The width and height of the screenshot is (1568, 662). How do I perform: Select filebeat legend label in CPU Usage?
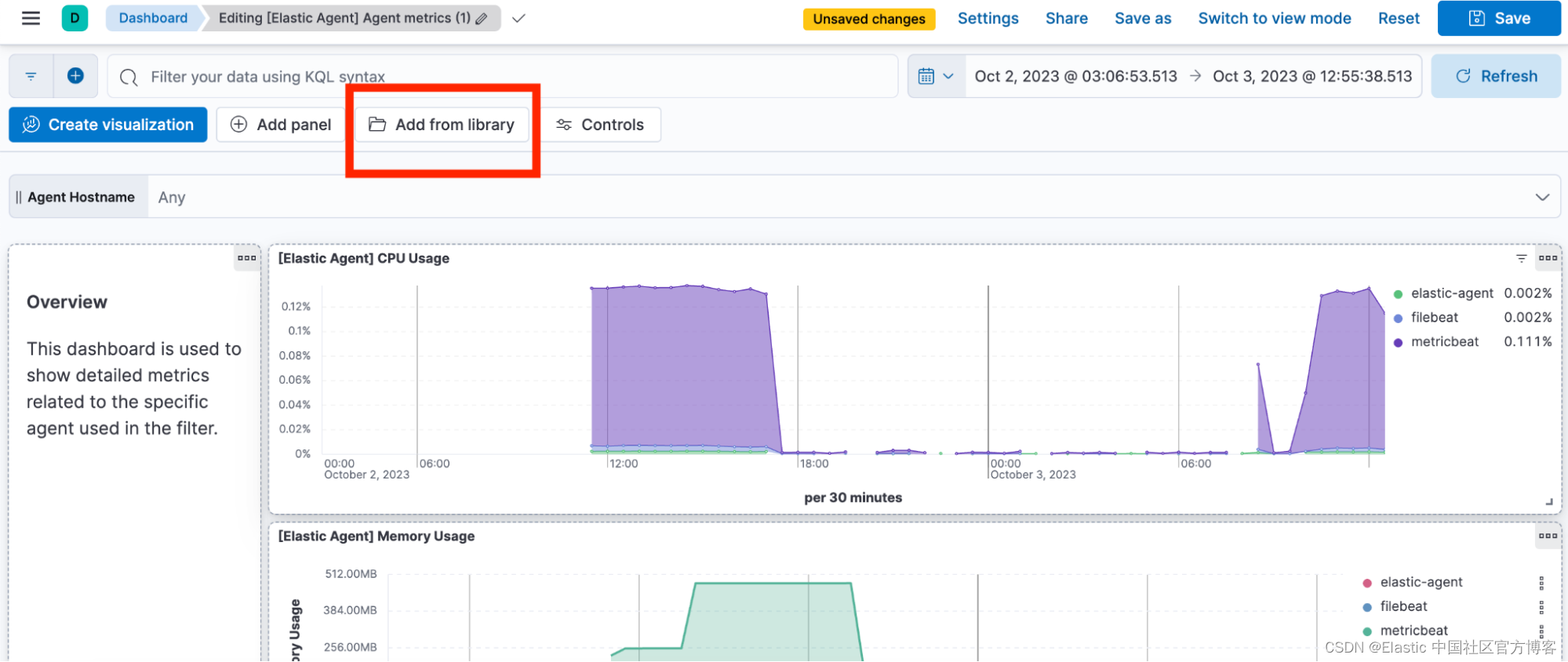(x=1435, y=318)
